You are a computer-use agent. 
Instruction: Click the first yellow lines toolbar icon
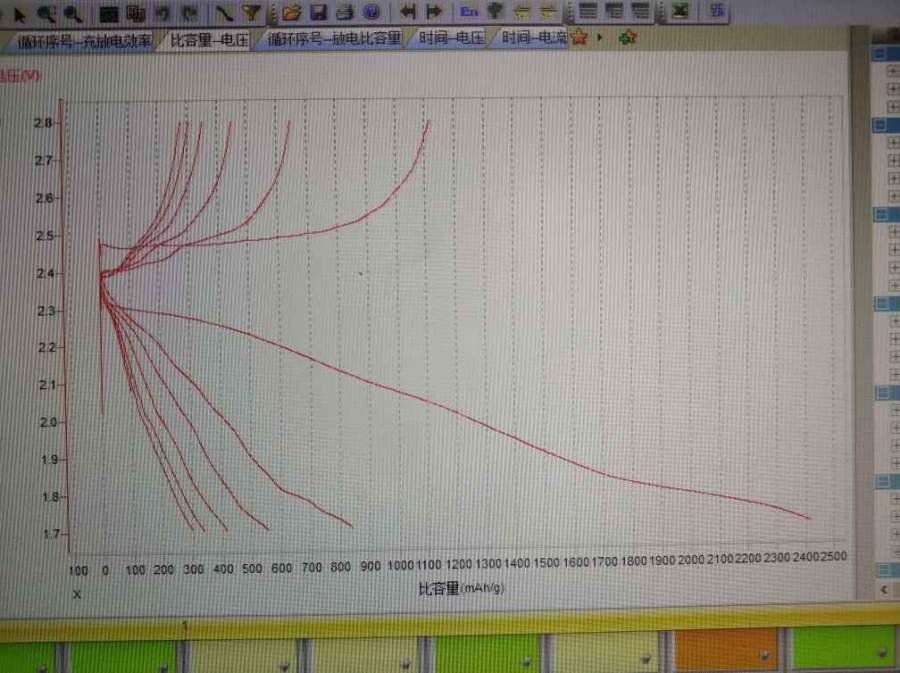pos(522,10)
